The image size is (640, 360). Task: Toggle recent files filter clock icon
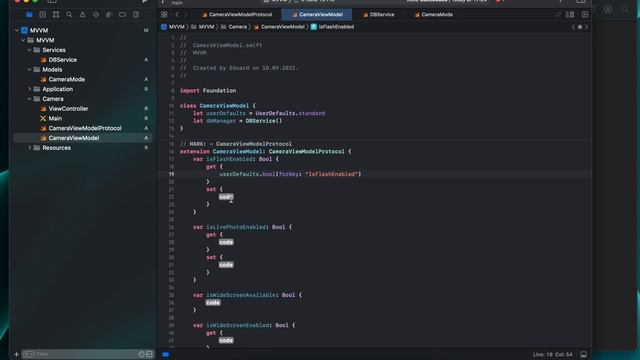141,354
